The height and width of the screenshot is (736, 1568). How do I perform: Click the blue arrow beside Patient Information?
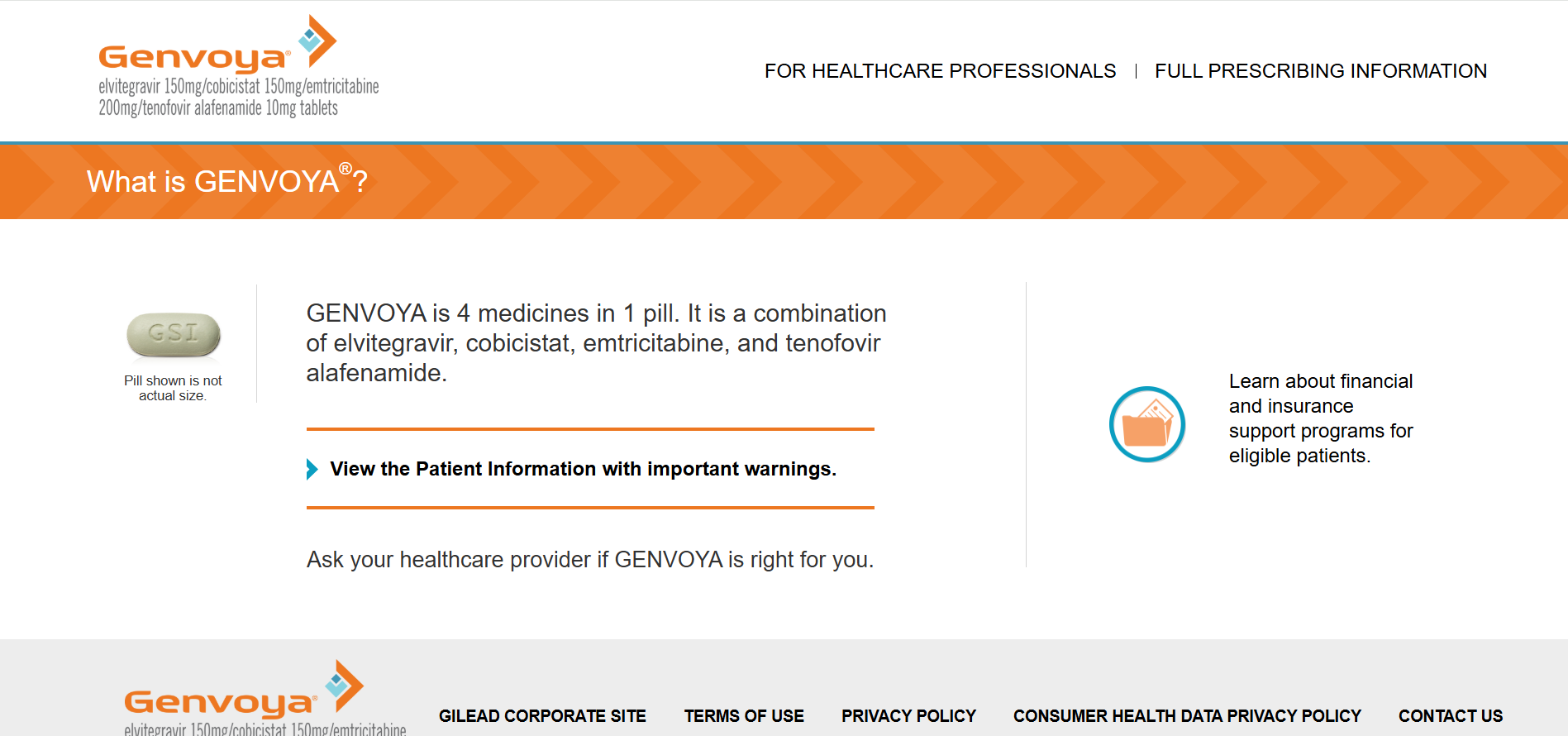(312, 469)
